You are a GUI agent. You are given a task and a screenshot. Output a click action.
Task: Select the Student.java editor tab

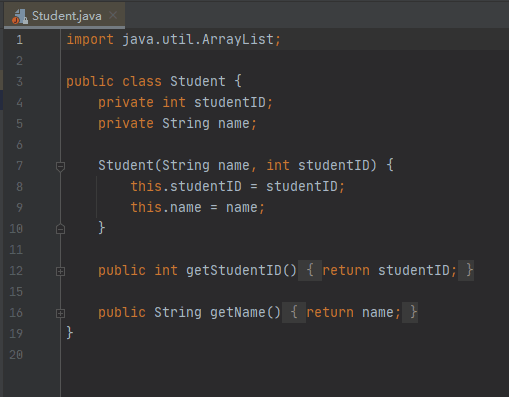click(x=65, y=16)
